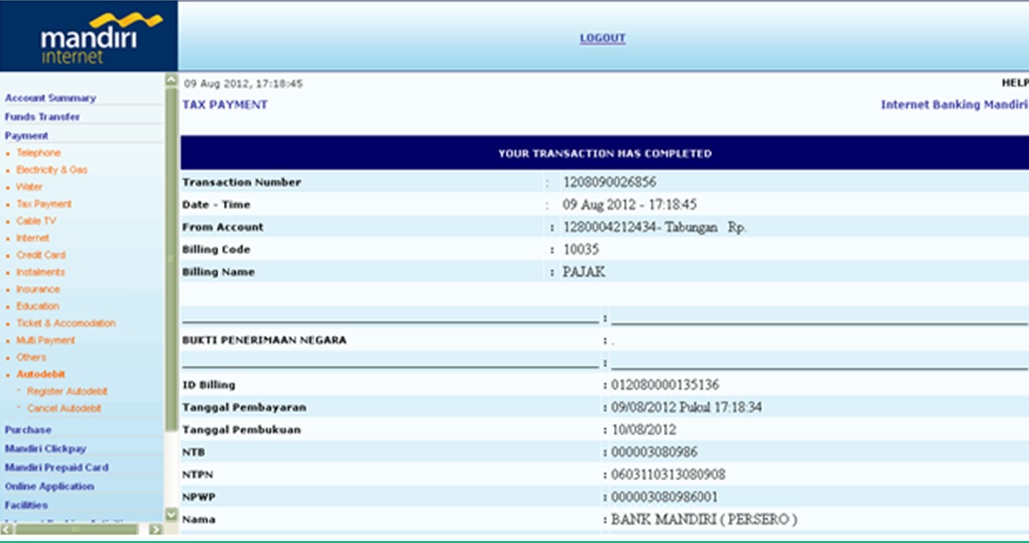The width and height of the screenshot is (1029, 543).
Task: Click Tanggal Pembayaran value 09/08/2012
Action: [643, 407]
